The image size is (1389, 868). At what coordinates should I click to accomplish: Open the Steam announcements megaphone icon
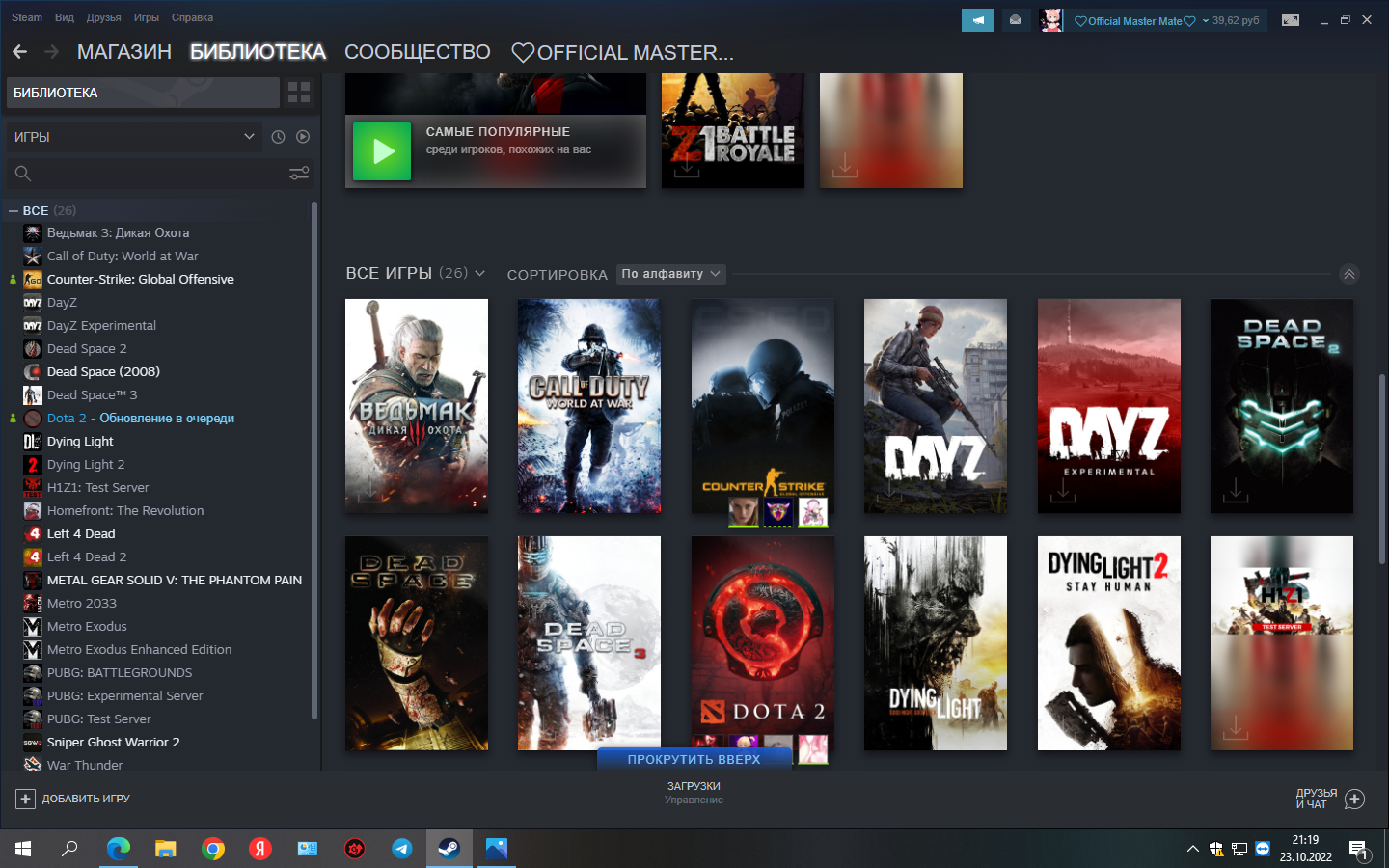pyautogui.click(x=978, y=20)
